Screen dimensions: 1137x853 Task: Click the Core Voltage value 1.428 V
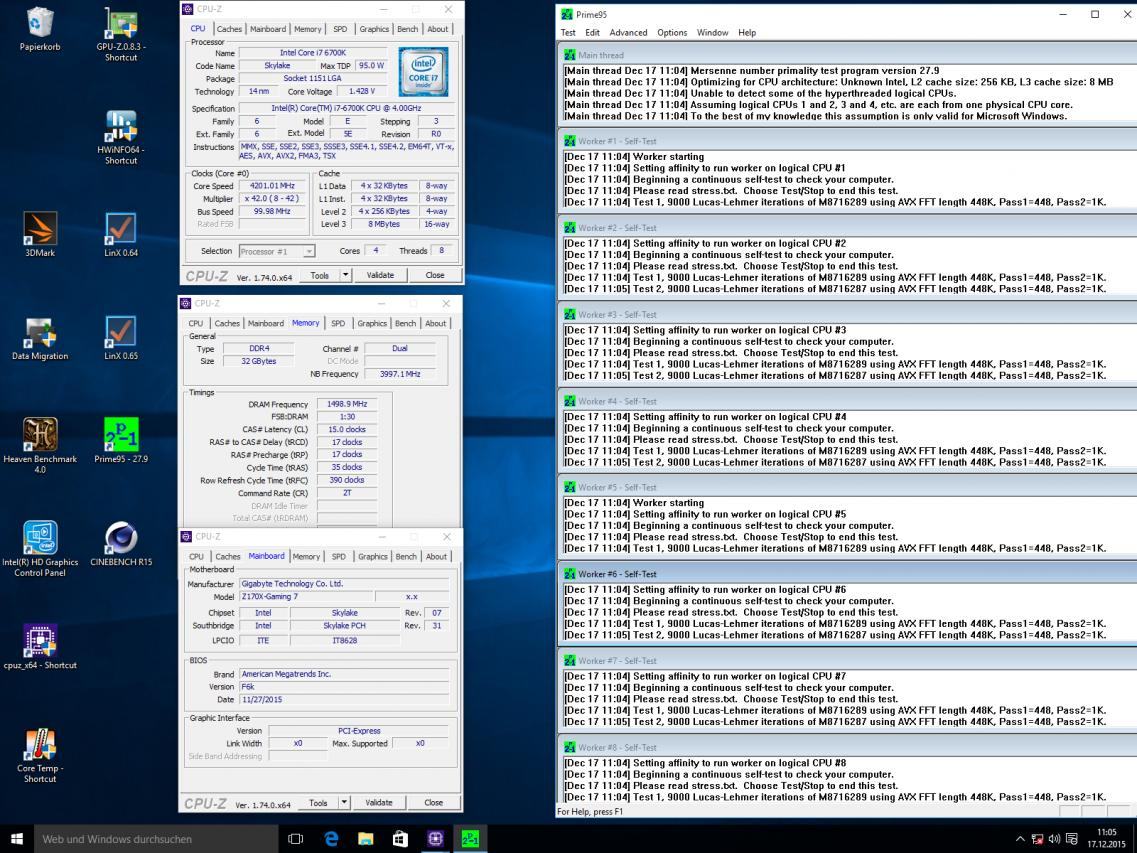[362, 91]
